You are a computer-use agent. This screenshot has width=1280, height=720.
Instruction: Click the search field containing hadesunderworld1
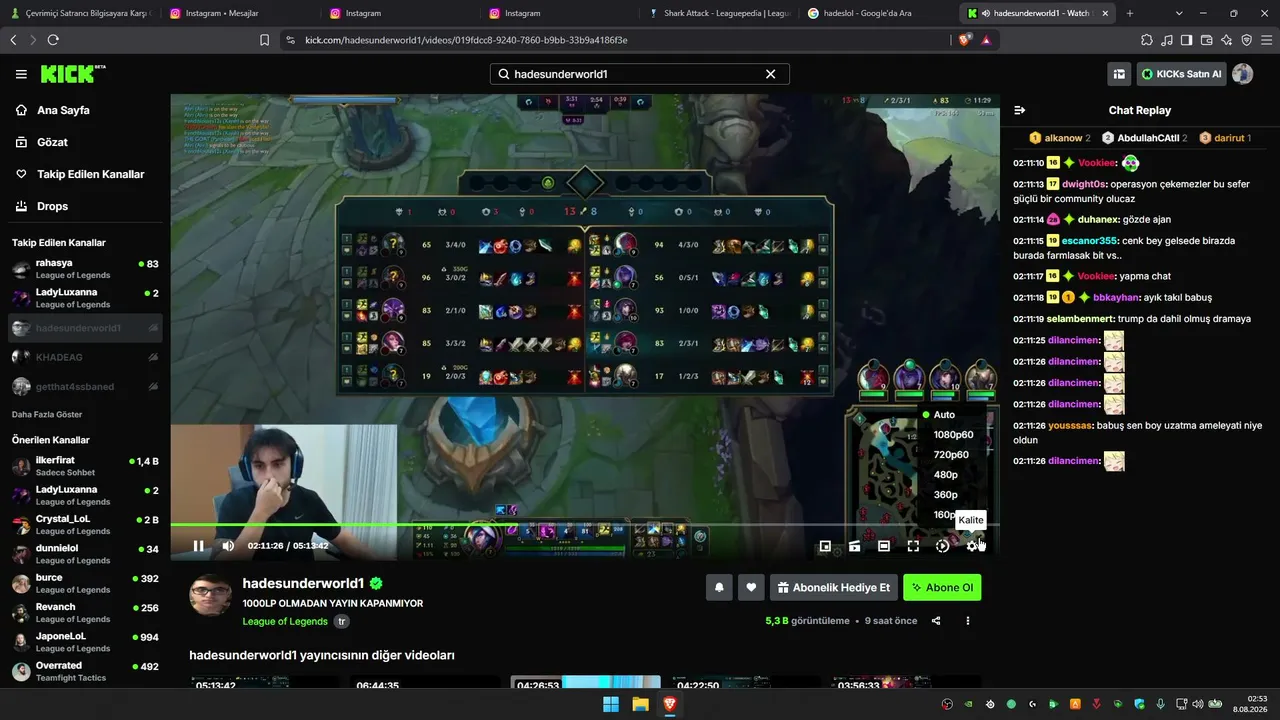[639, 74]
